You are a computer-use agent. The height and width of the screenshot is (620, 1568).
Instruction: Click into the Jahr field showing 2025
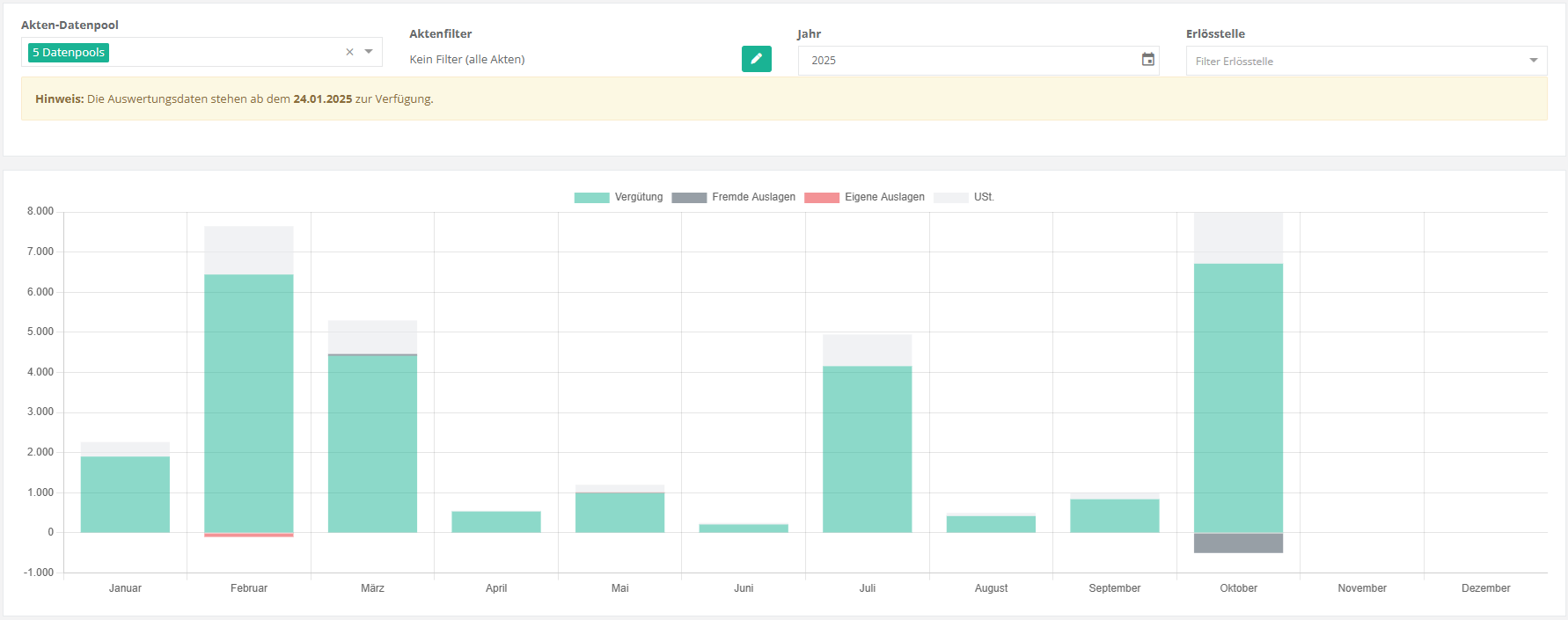(968, 61)
